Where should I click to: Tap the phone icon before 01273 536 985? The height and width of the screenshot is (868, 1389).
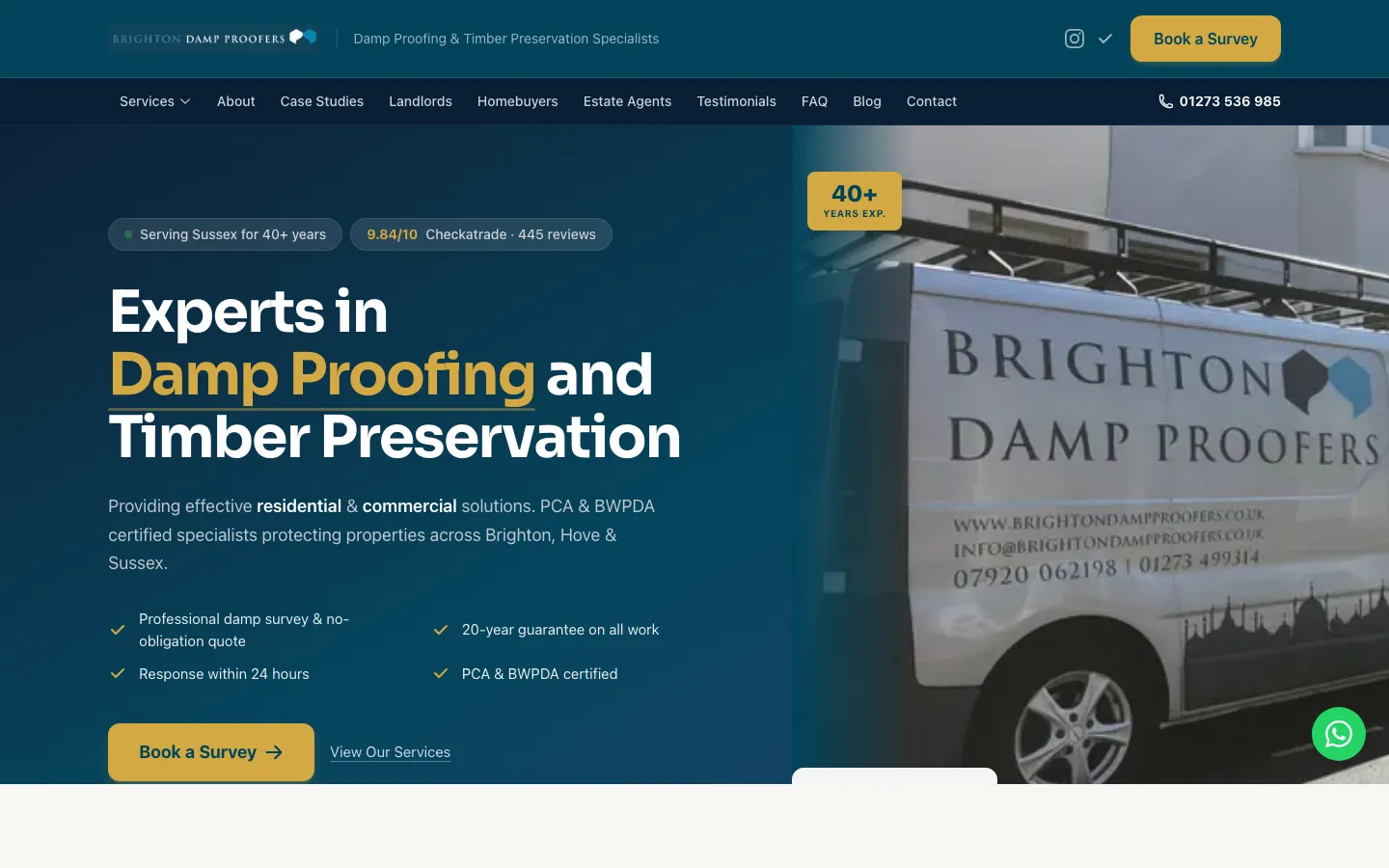1165,101
